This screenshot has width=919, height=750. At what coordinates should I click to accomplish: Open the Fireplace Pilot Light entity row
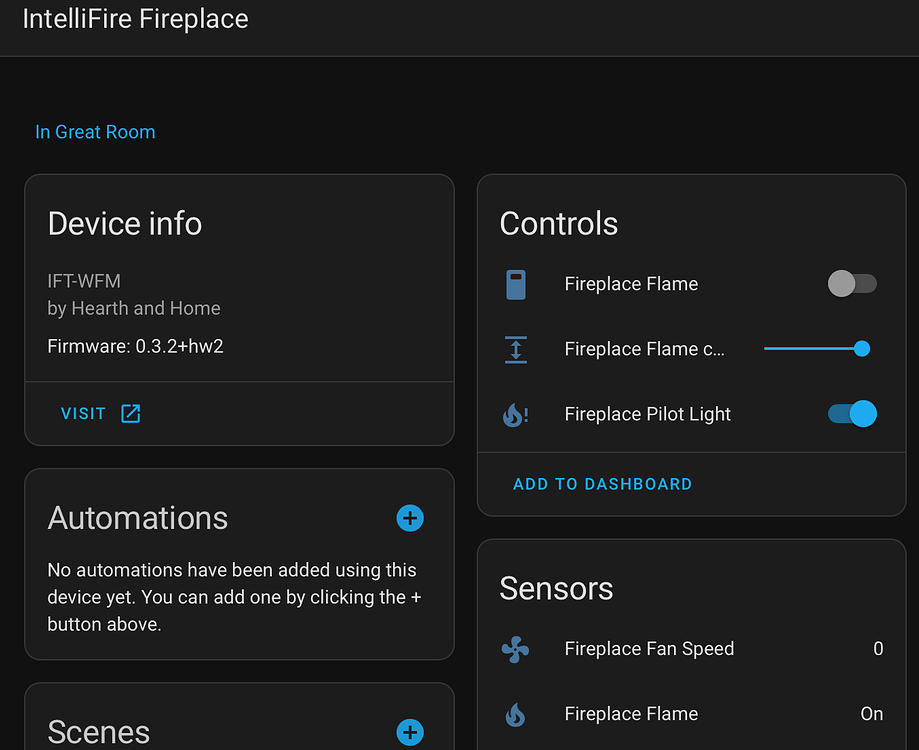click(647, 414)
